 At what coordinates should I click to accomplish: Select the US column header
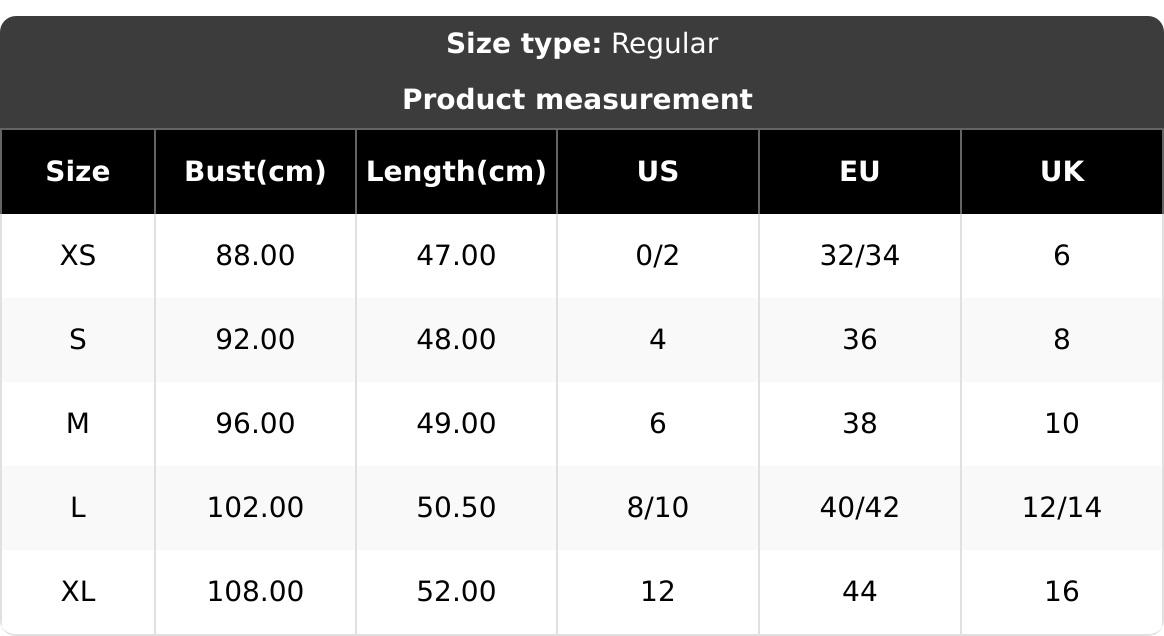[657, 172]
